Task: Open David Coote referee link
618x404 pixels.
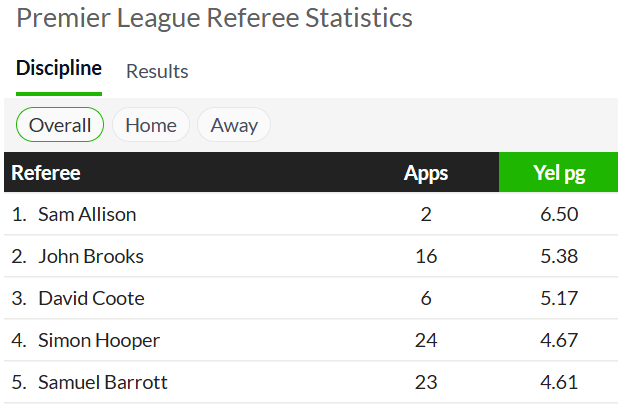Action: pyautogui.click(x=91, y=298)
